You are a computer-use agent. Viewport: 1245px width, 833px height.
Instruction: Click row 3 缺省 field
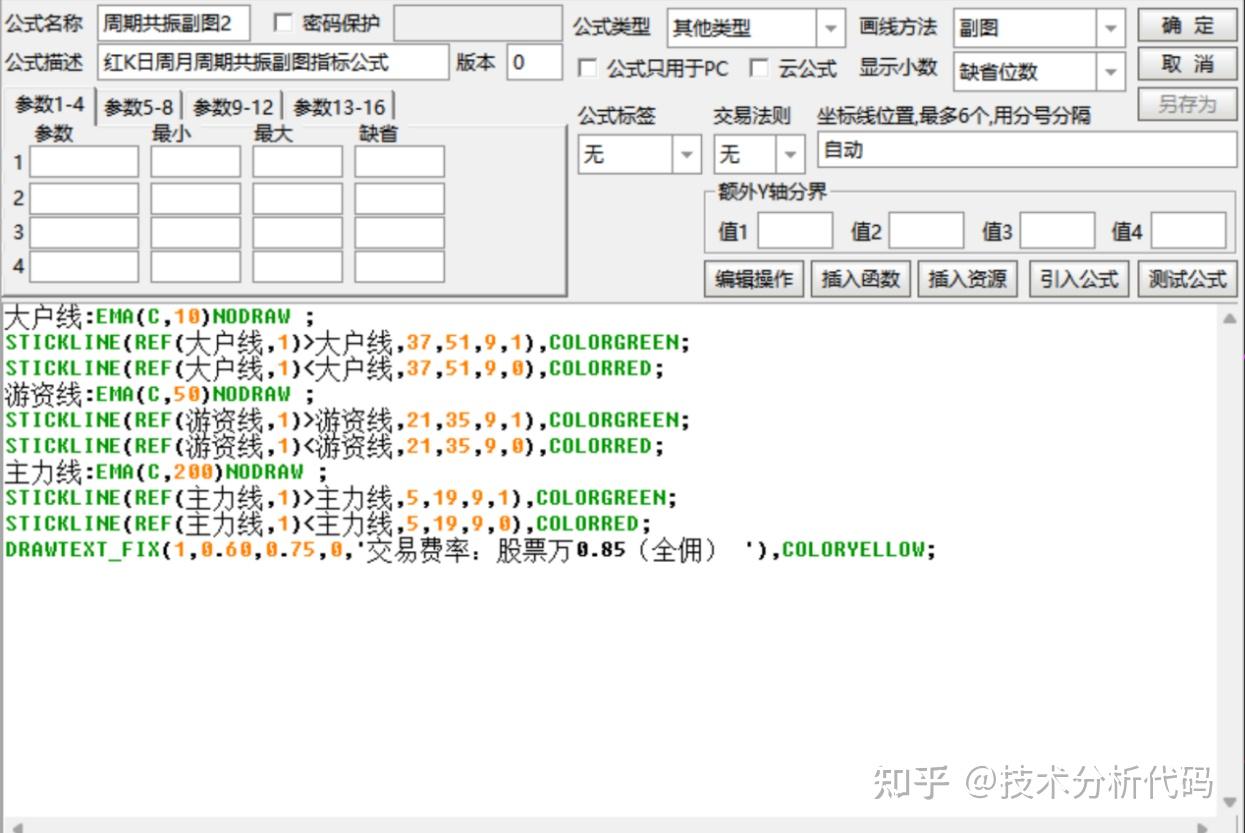(x=399, y=232)
